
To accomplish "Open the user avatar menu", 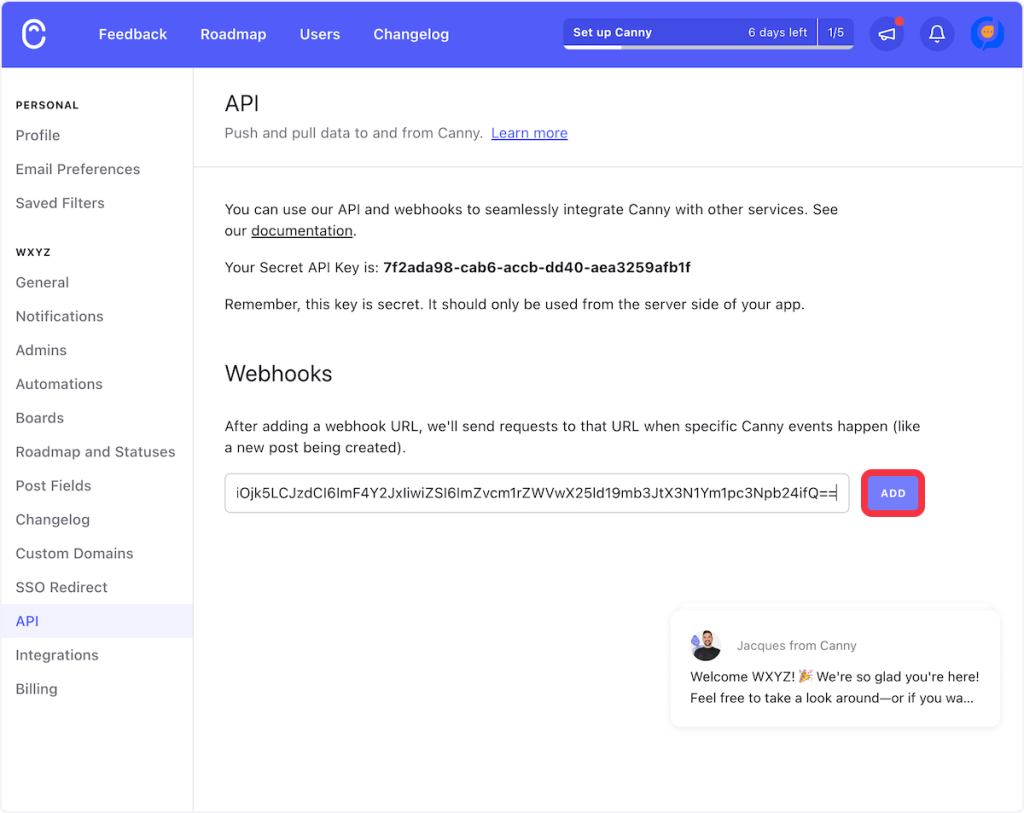I will [987, 34].
